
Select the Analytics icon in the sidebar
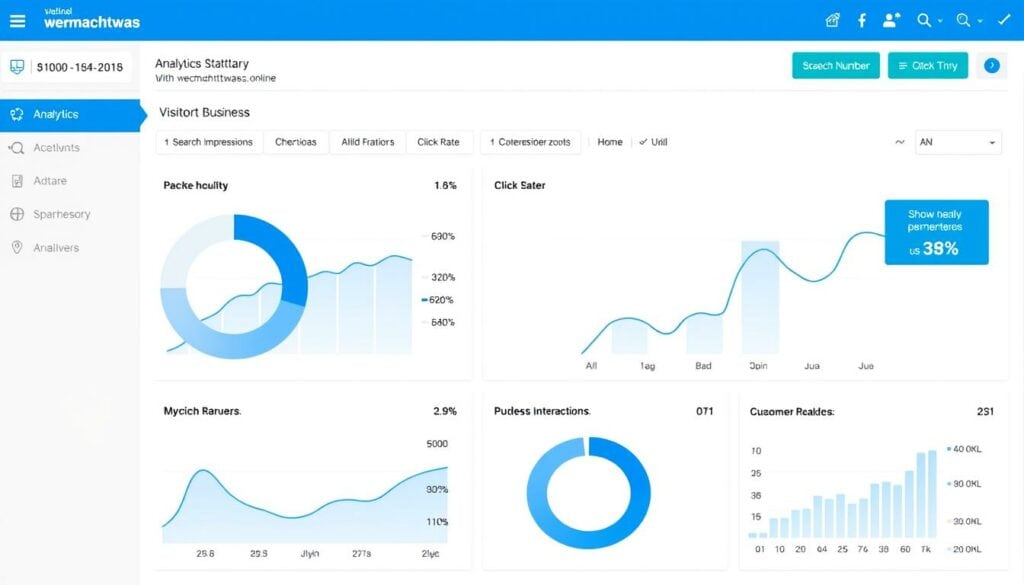[x=18, y=115]
